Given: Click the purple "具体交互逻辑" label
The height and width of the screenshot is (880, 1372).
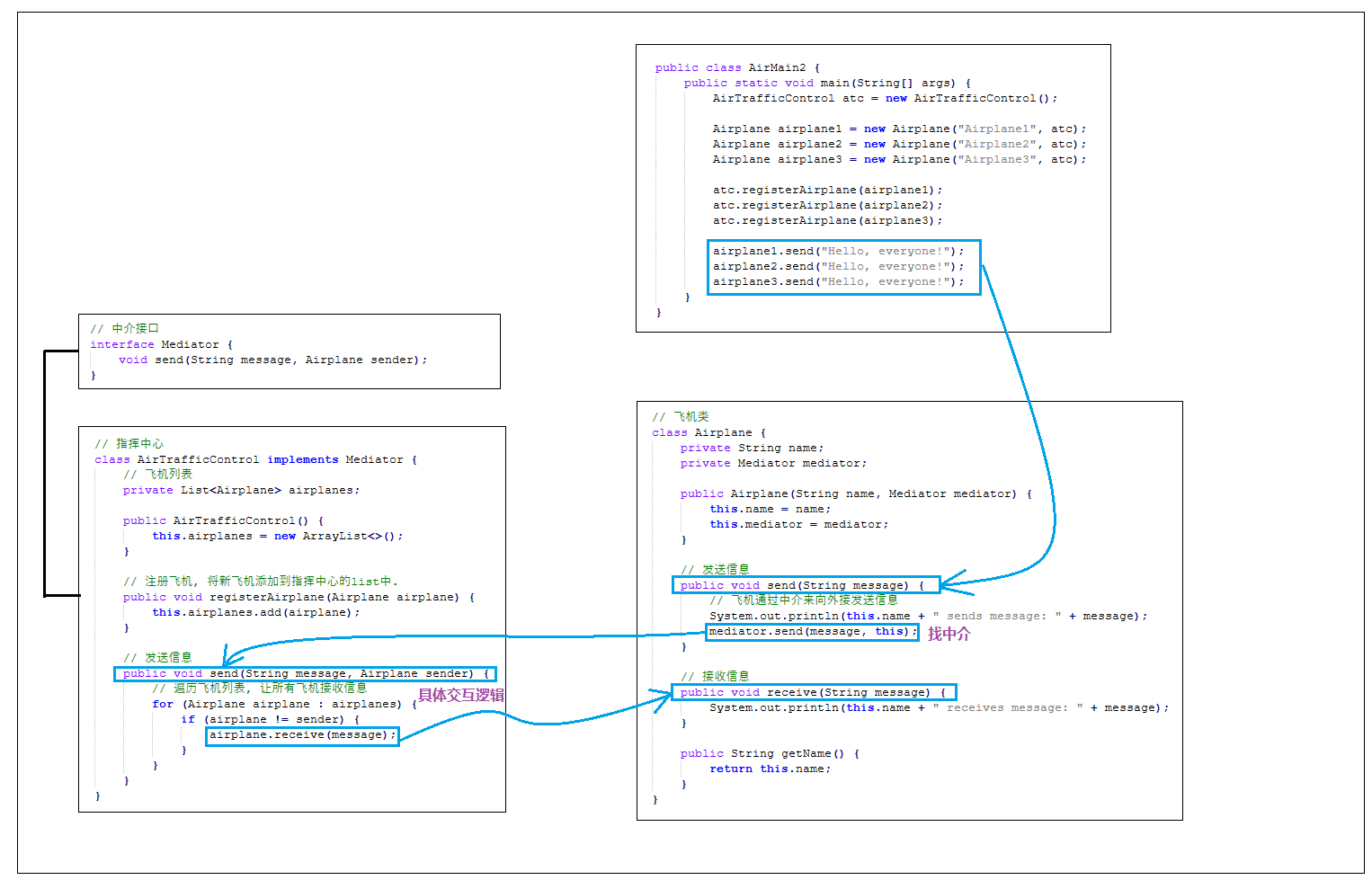Looking at the screenshot, I should click(x=461, y=695).
